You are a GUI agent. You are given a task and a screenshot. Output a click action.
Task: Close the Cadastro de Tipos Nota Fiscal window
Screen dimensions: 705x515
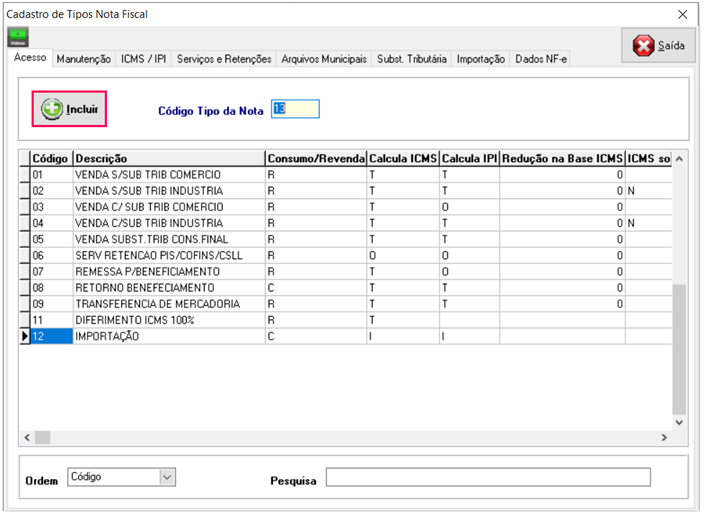tap(683, 14)
